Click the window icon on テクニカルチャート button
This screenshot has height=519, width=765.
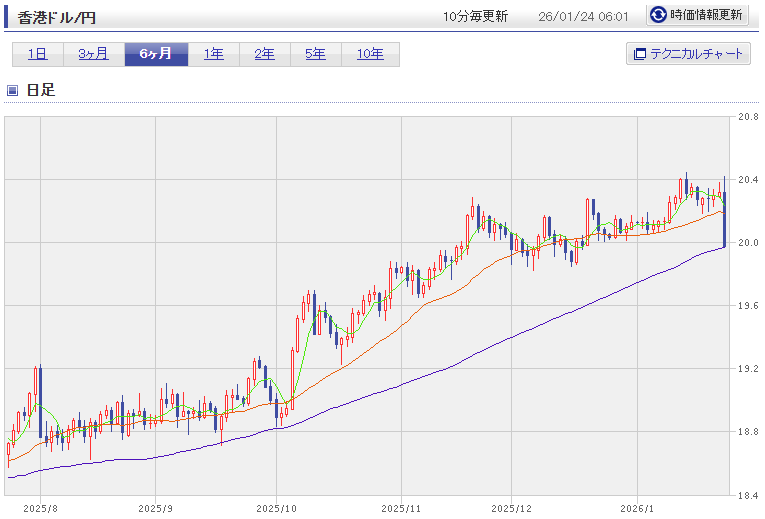638,54
